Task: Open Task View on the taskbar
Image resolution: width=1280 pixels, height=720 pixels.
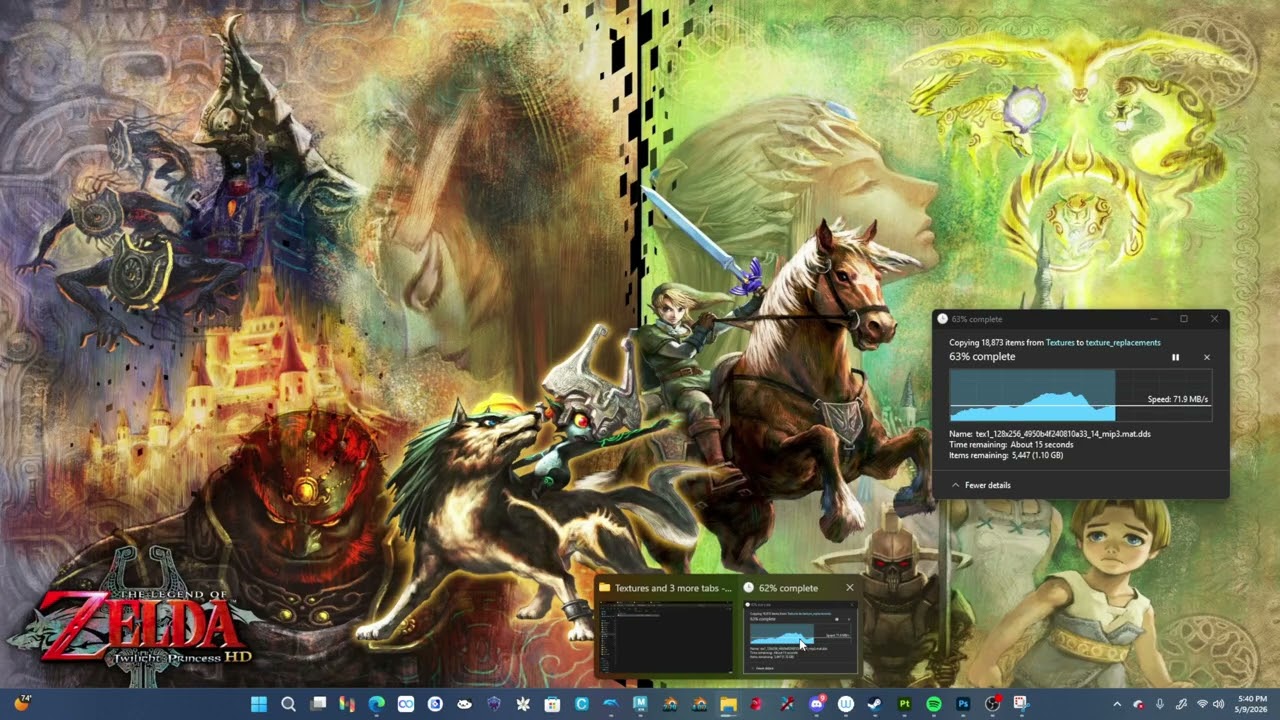Action: (x=319, y=704)
